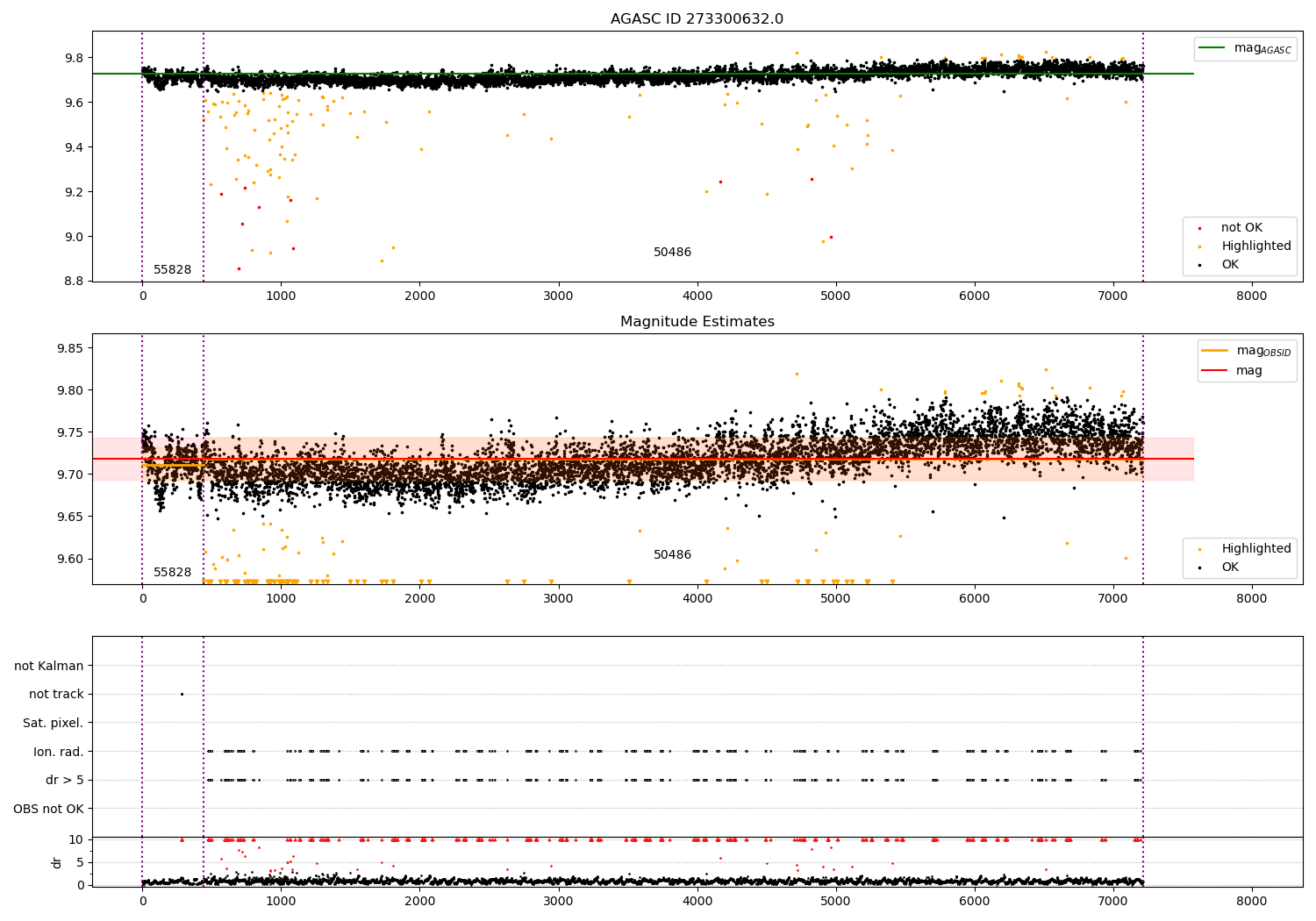Select the "OK" label in the top plot legend
This screenshot has width=1316, height=921.
1230,265
